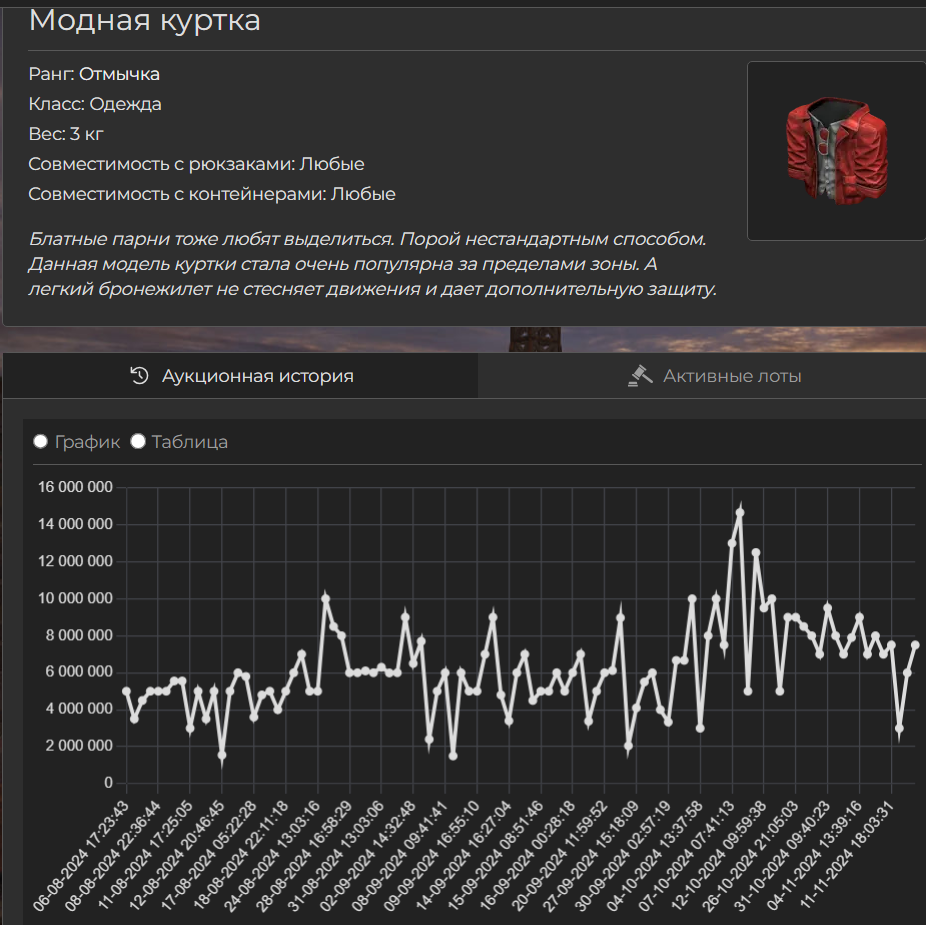Viewport: 926px width, 925px height.
Task: Click the 10 000 000 axis label
Action: tap(75, 598)
